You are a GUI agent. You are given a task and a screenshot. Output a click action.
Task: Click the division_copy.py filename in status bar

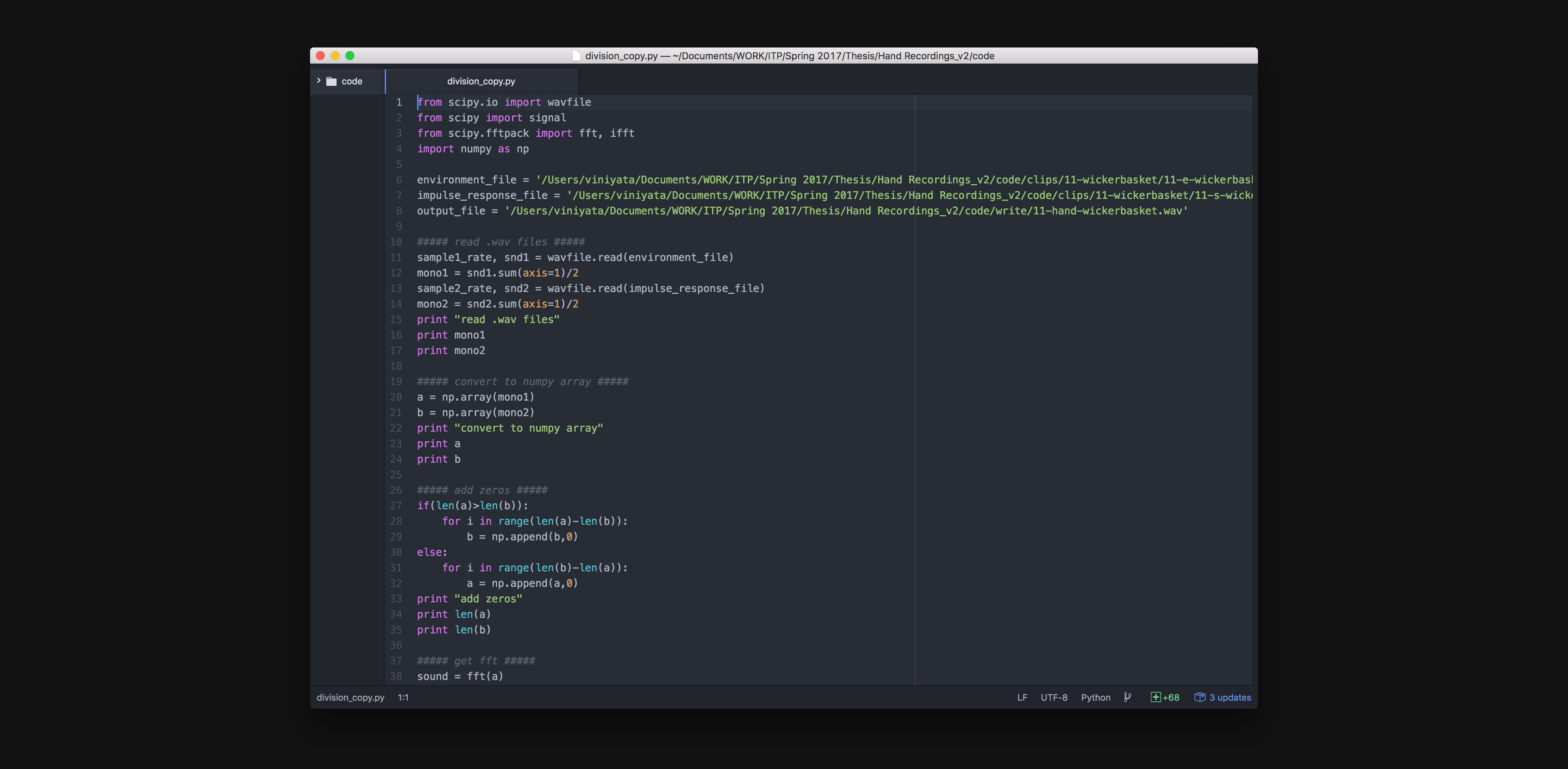coord(350,697)
